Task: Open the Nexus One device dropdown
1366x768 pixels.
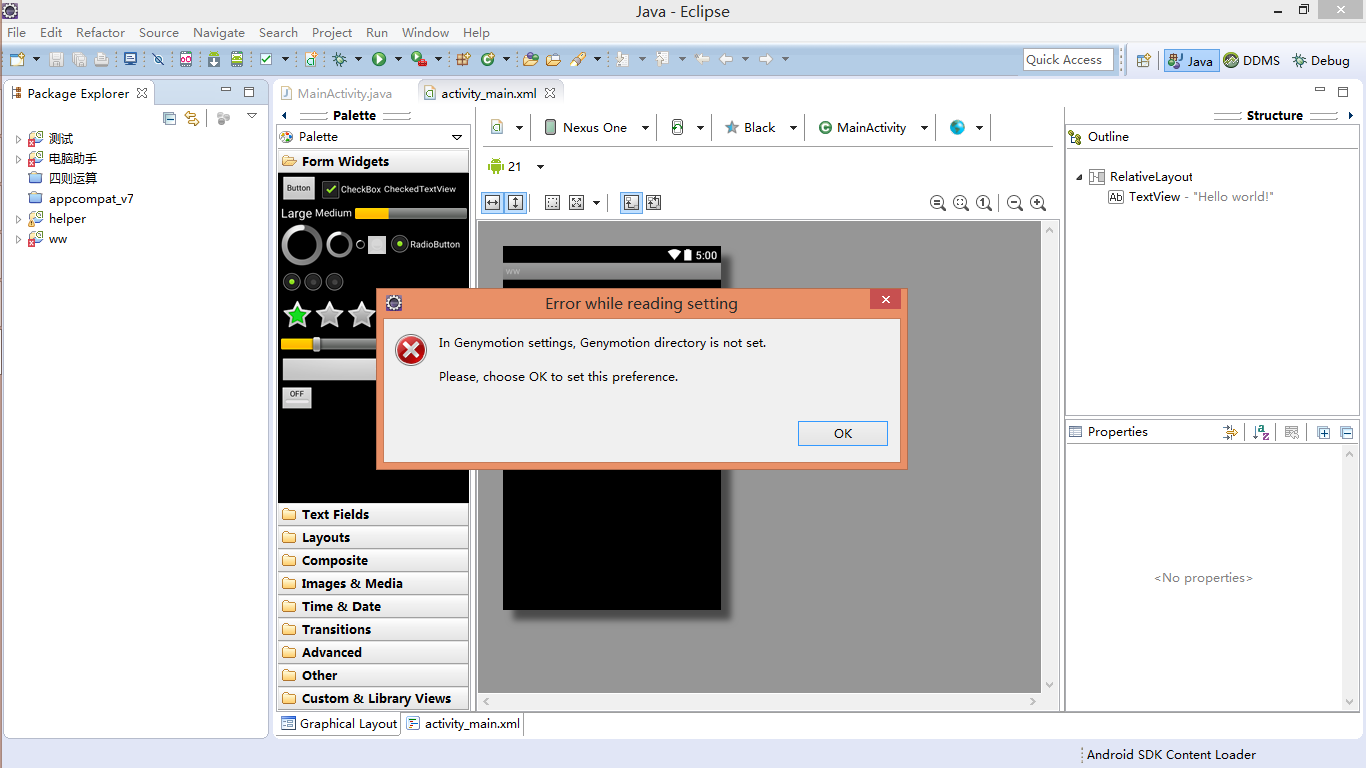Action: pos(597,127)
